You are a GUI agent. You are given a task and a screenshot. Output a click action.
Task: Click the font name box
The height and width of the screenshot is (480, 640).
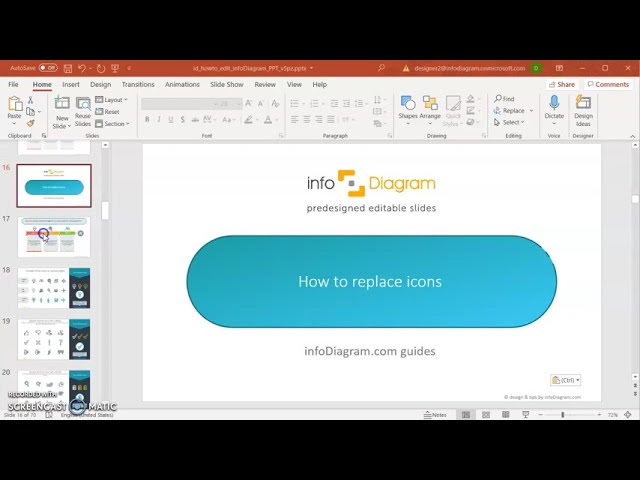180,104
